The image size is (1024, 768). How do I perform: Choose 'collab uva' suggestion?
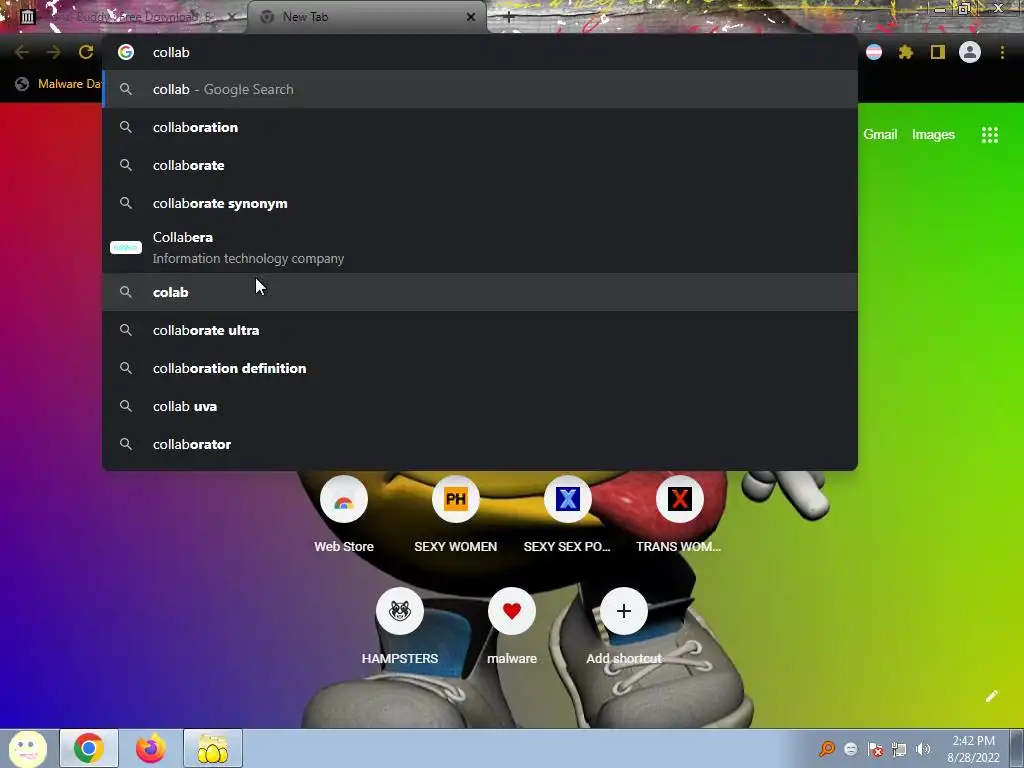coord(480,406)
